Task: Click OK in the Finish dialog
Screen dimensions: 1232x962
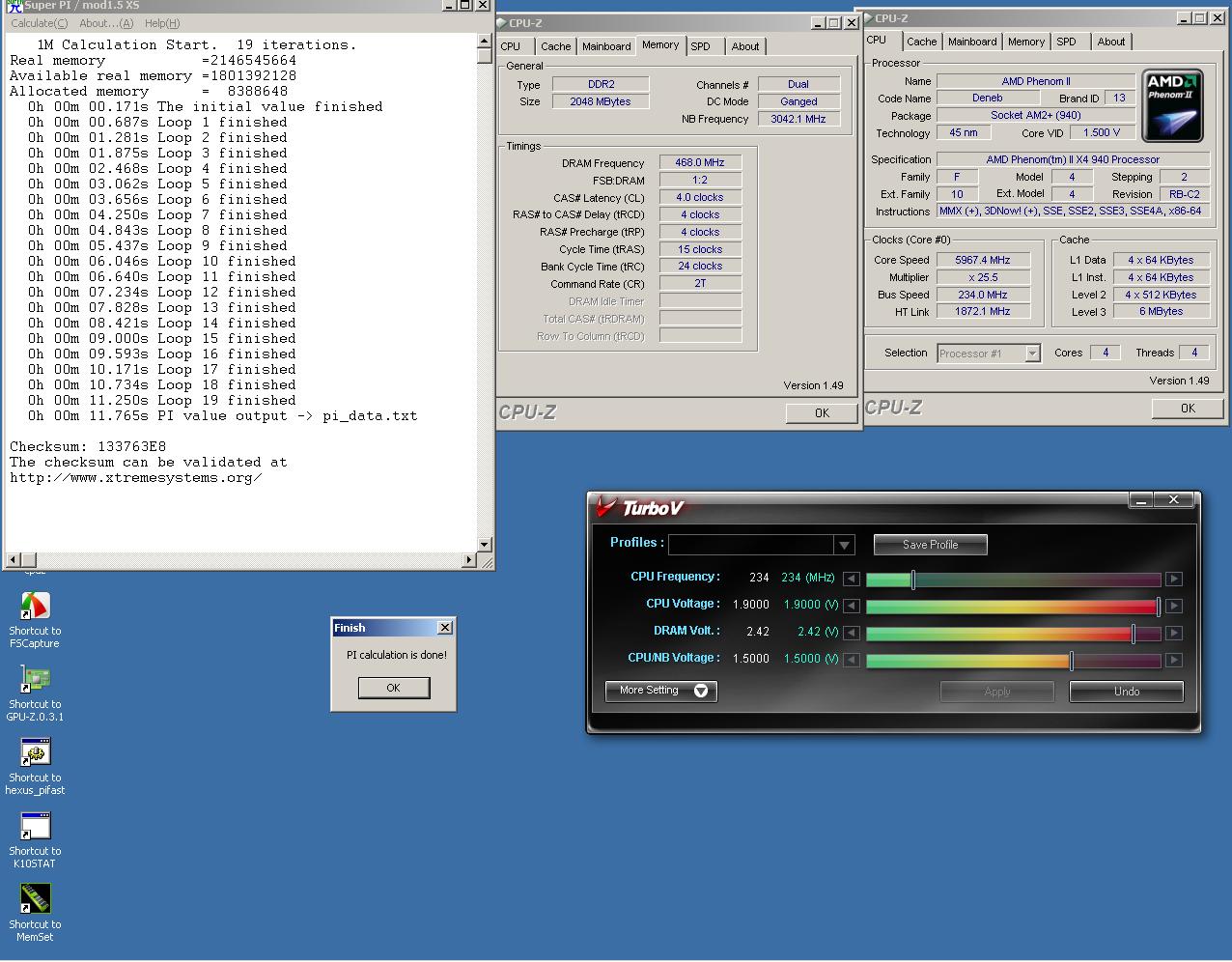Action: (393, 688)
